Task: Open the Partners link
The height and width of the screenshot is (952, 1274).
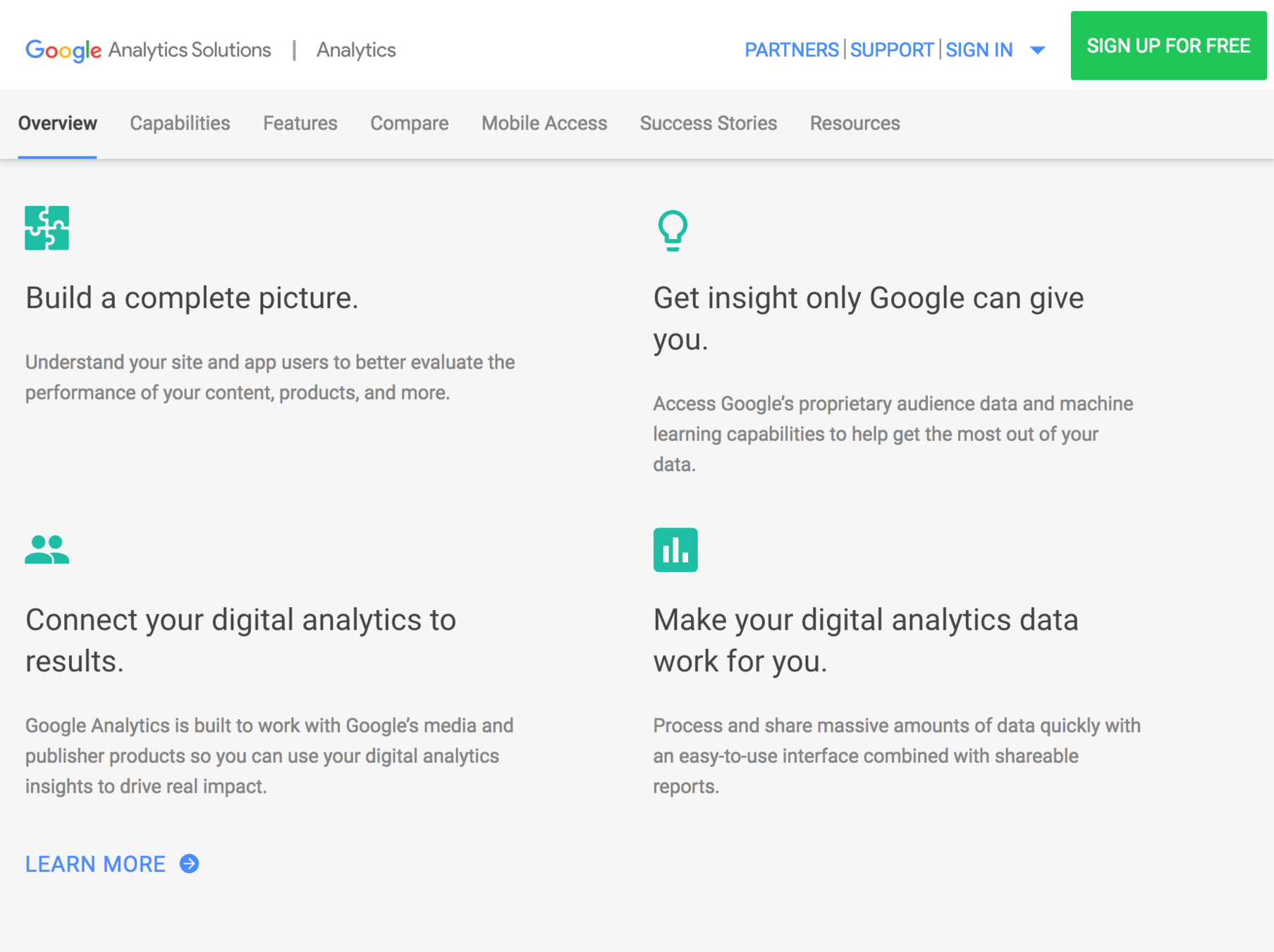Action: 792,50
